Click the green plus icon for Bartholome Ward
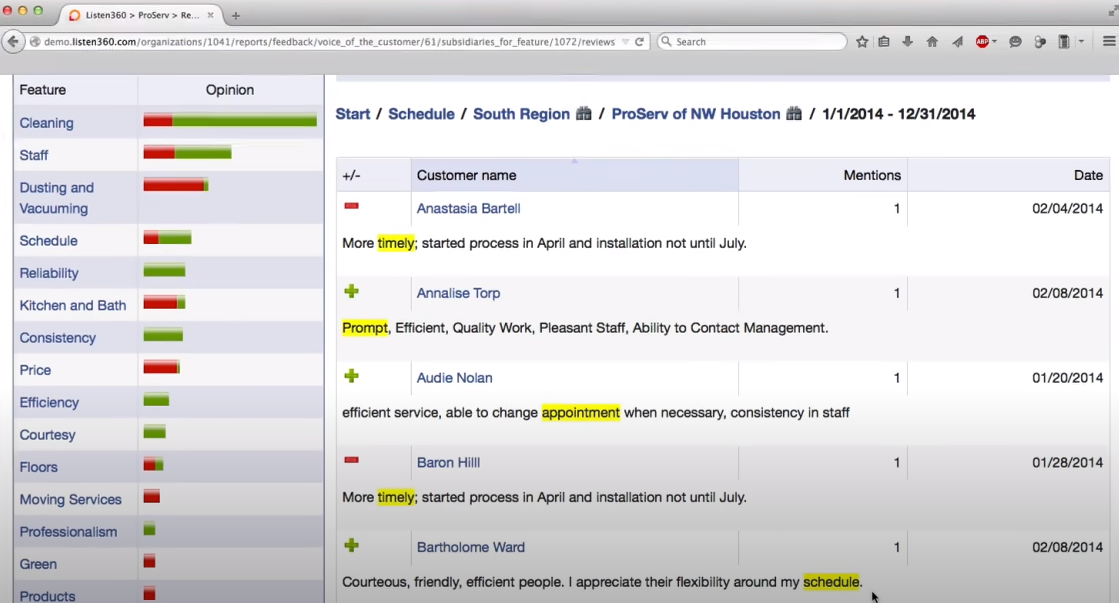Screen dimensions: 1119x603 pyautogui.click(x=351, y=545)
